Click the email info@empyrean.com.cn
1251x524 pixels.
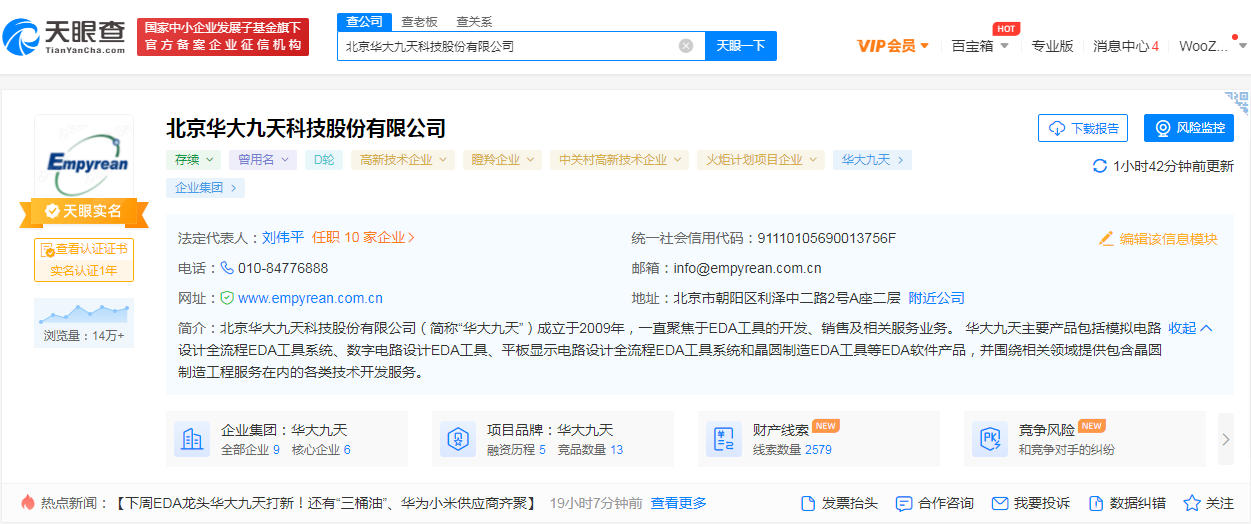[747, 268]
